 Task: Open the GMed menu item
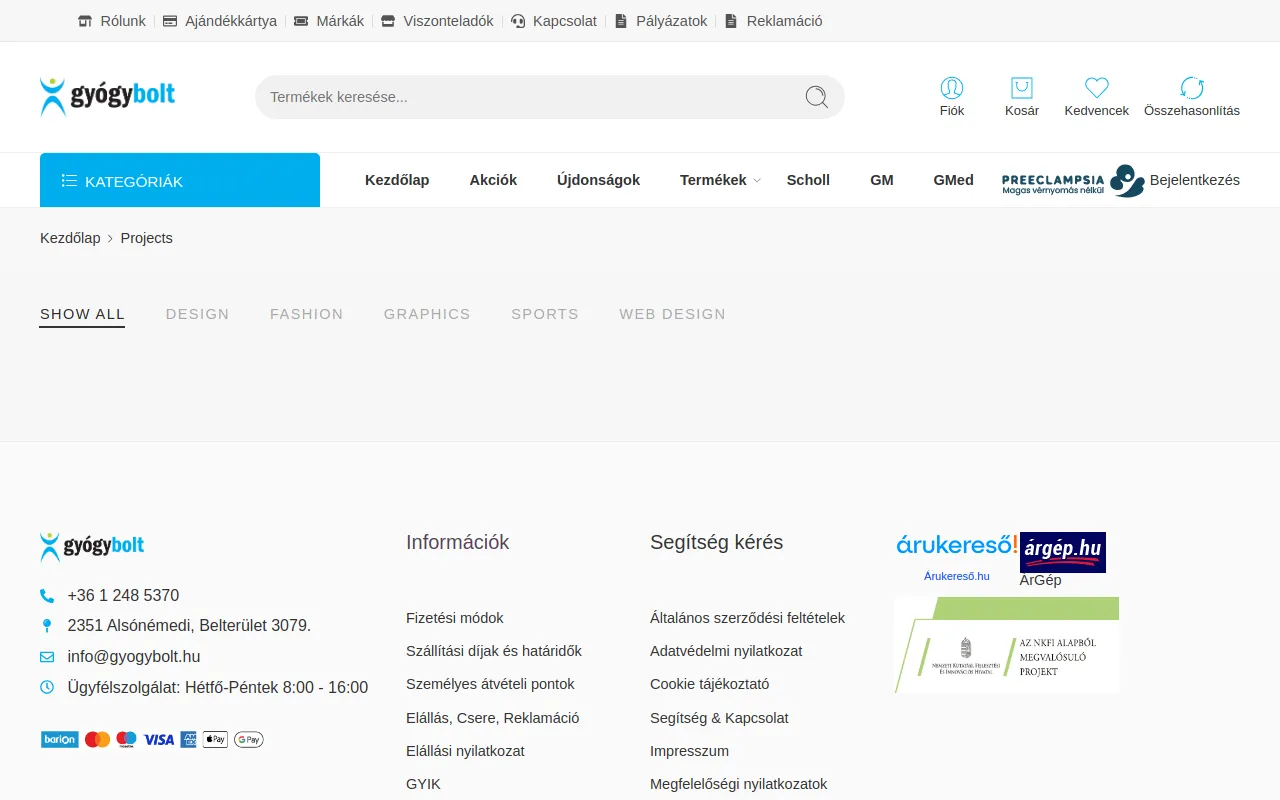click(953, 180)
